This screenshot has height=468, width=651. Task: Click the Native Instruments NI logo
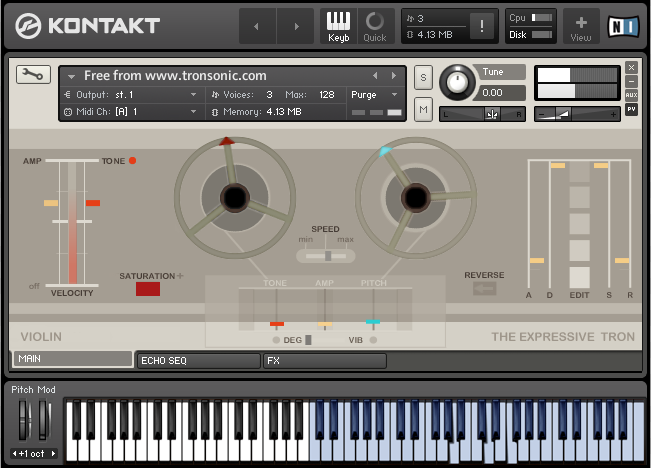pos(622,26)
